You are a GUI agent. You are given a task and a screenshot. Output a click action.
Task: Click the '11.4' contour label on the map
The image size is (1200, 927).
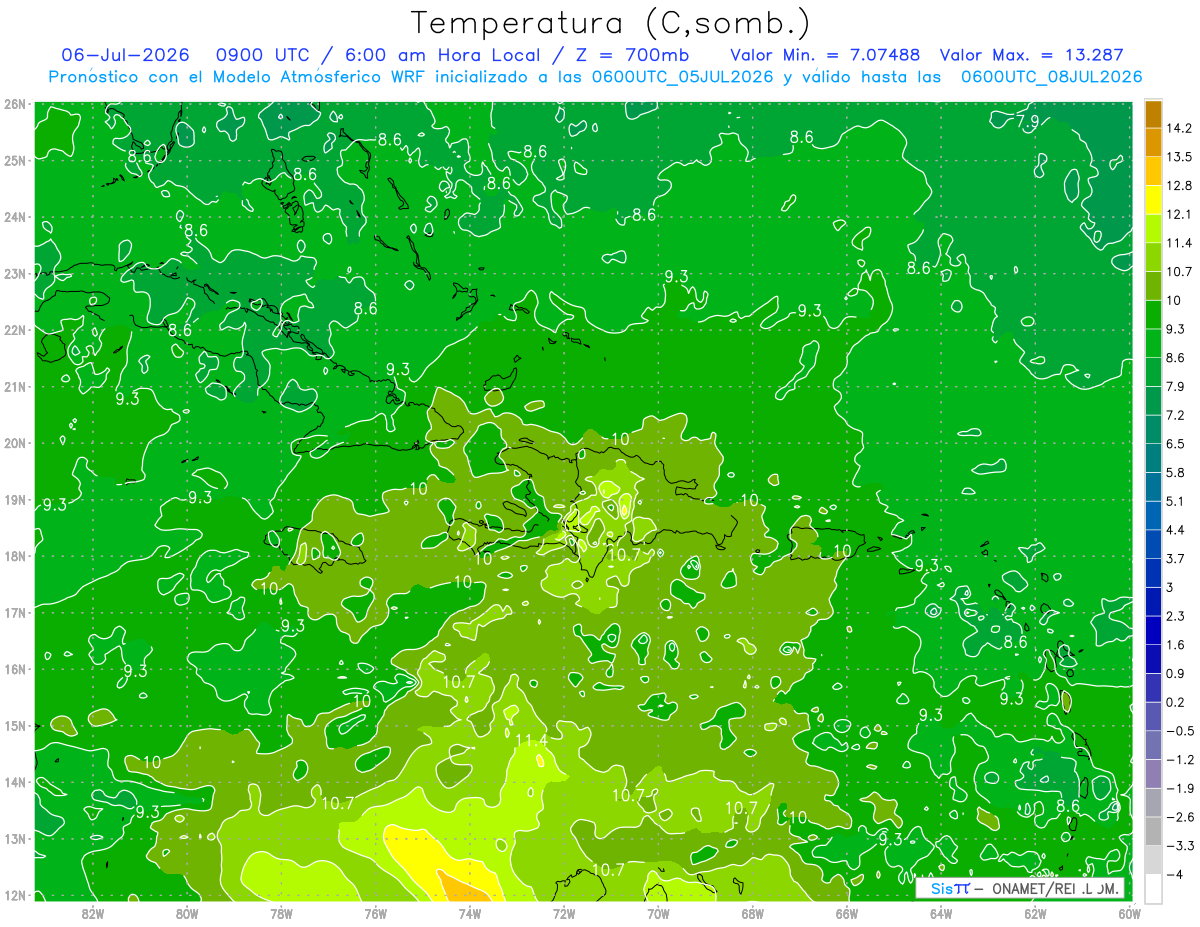531,741
